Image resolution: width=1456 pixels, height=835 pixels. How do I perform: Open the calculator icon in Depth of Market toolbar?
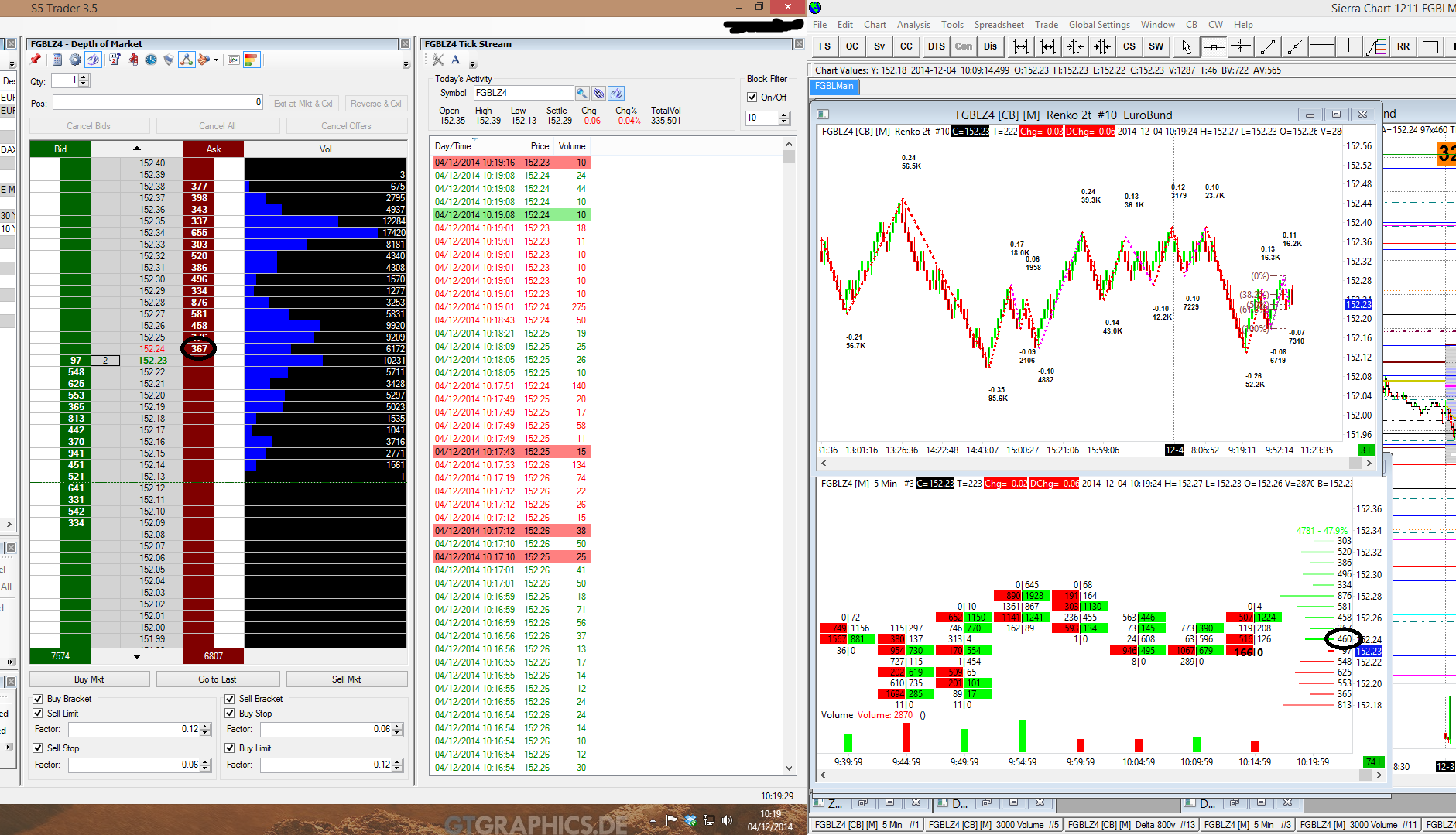pyautogui.click(x=57, y=60)
